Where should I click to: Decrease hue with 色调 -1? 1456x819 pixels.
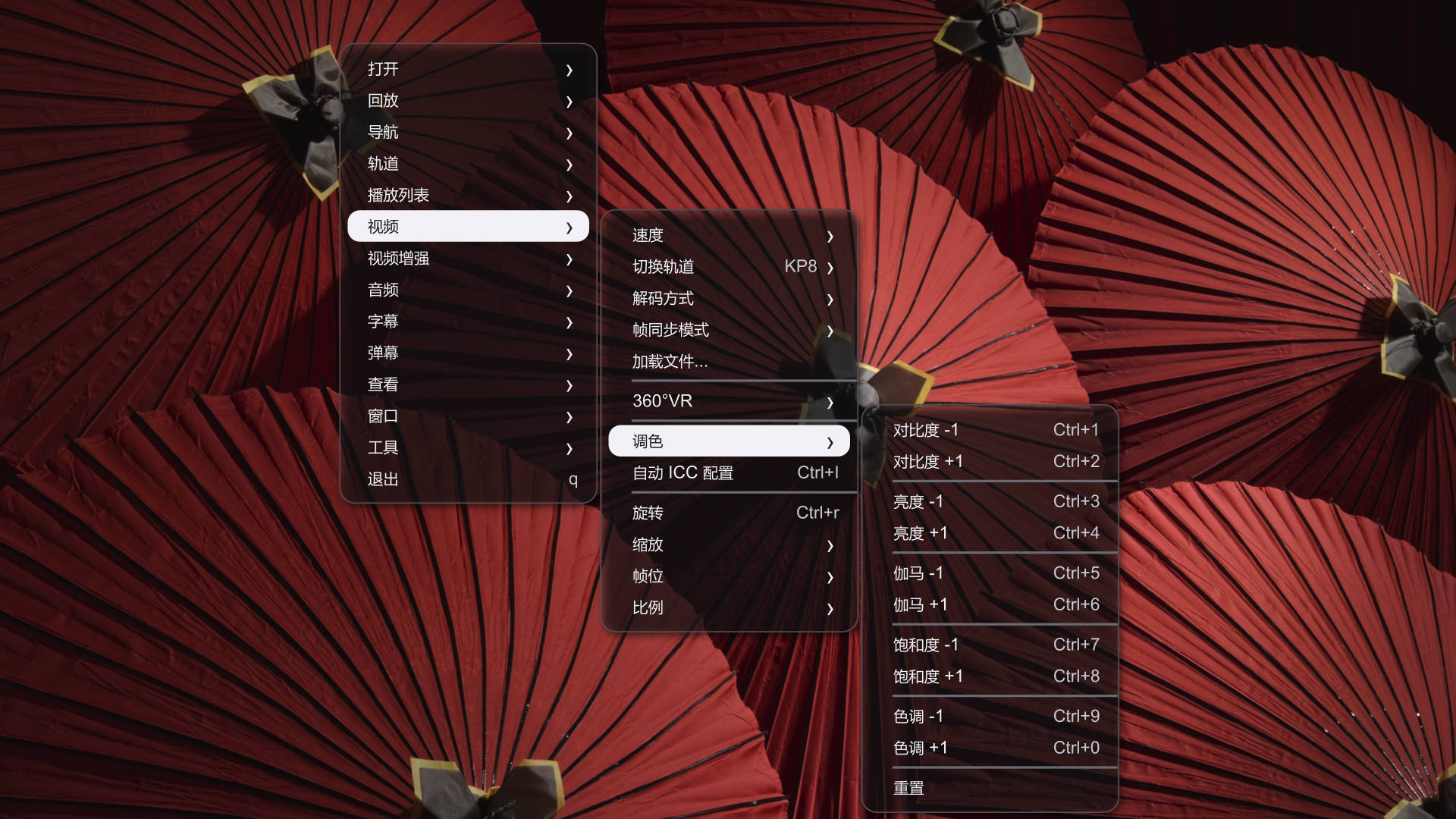click(x=990, y=717)
